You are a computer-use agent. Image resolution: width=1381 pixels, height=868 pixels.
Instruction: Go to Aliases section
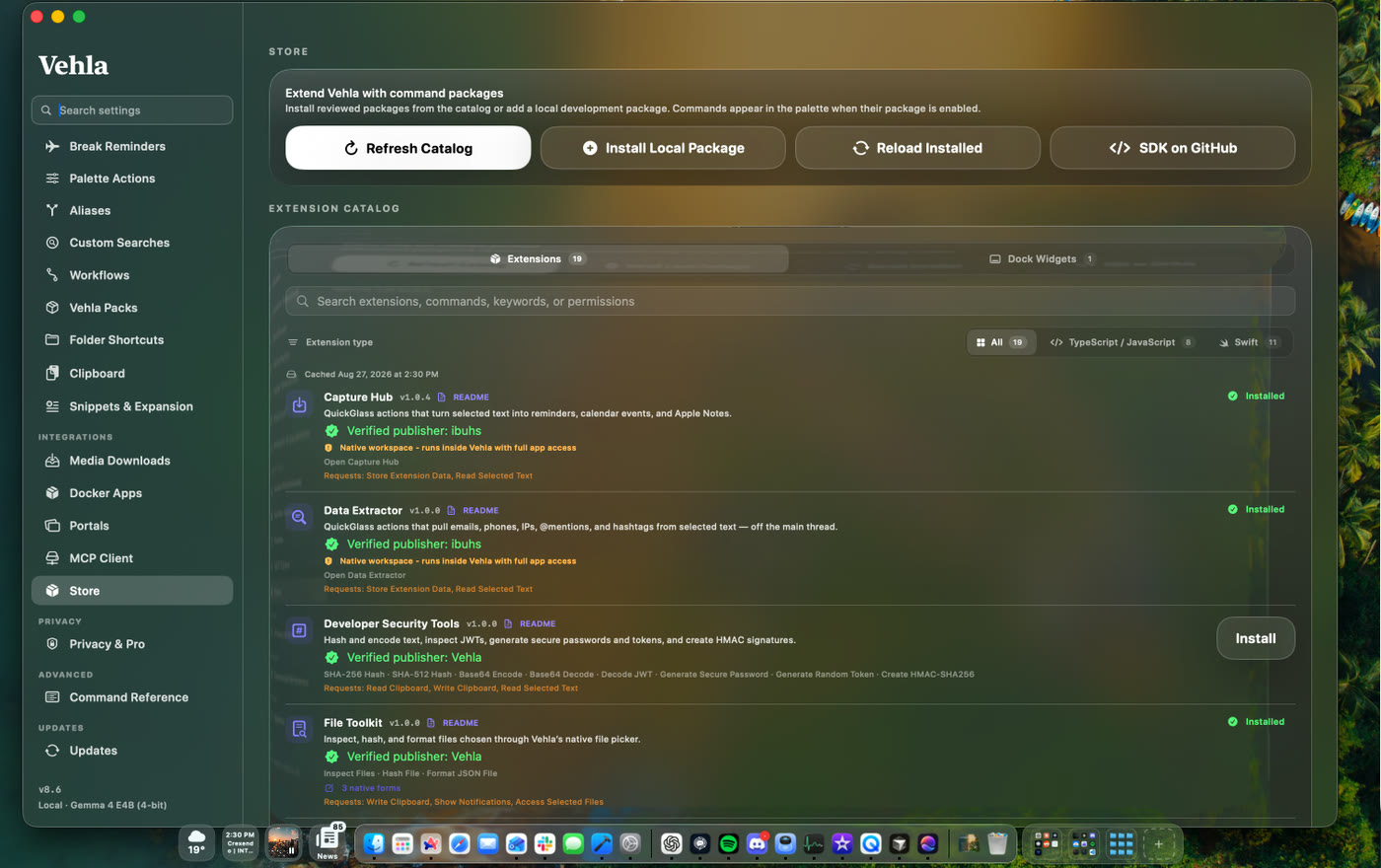pos(132,210)
